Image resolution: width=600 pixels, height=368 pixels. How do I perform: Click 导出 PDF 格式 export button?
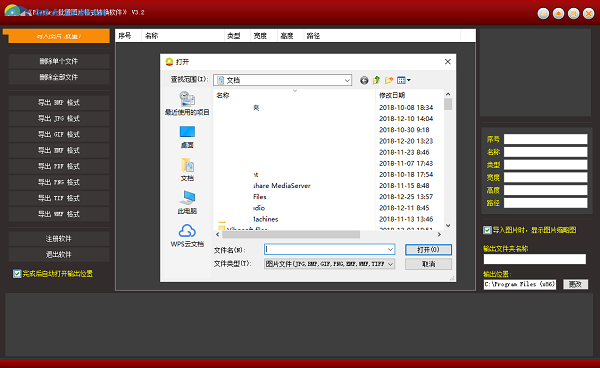(x=59, y=166)
